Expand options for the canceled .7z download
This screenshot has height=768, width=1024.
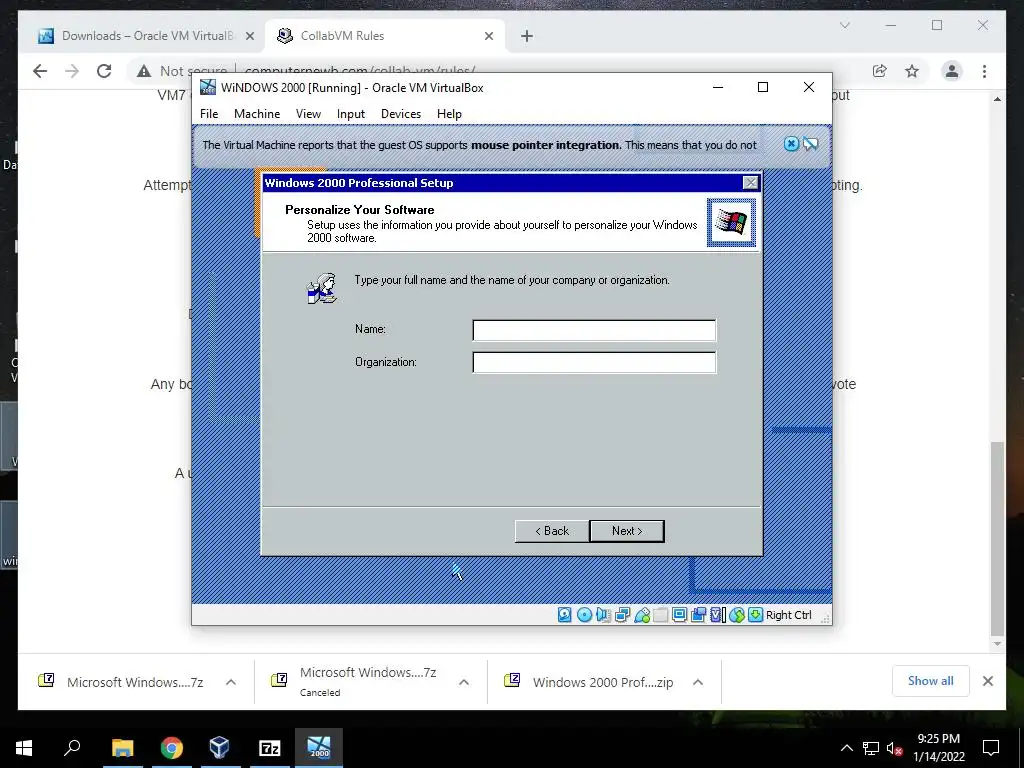464,682
